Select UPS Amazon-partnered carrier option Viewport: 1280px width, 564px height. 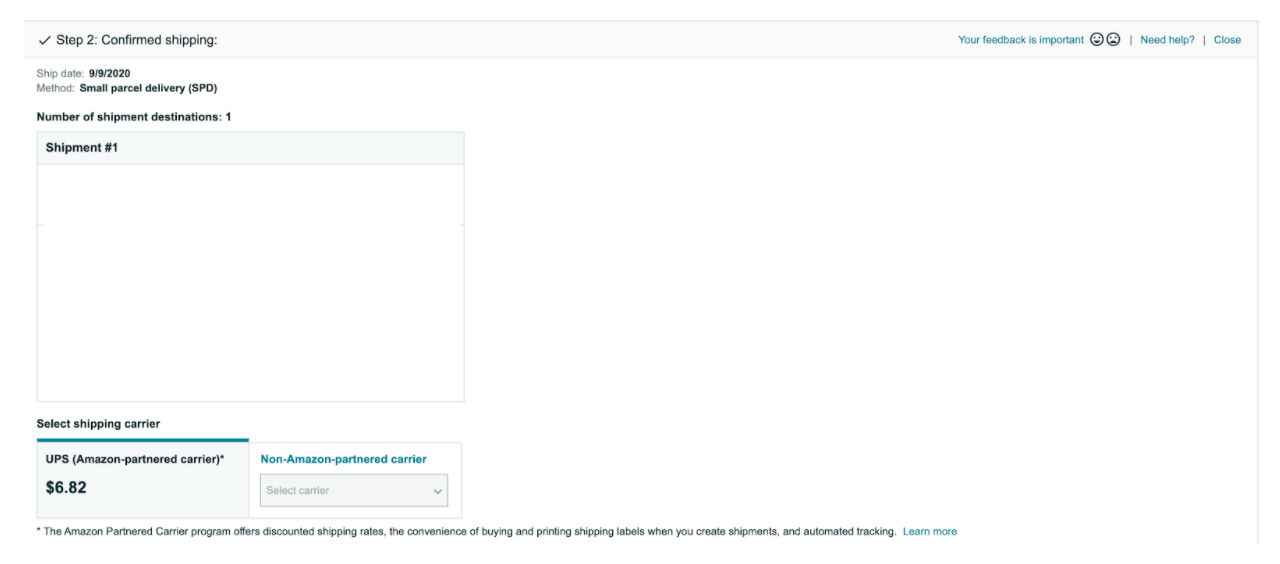135,459
